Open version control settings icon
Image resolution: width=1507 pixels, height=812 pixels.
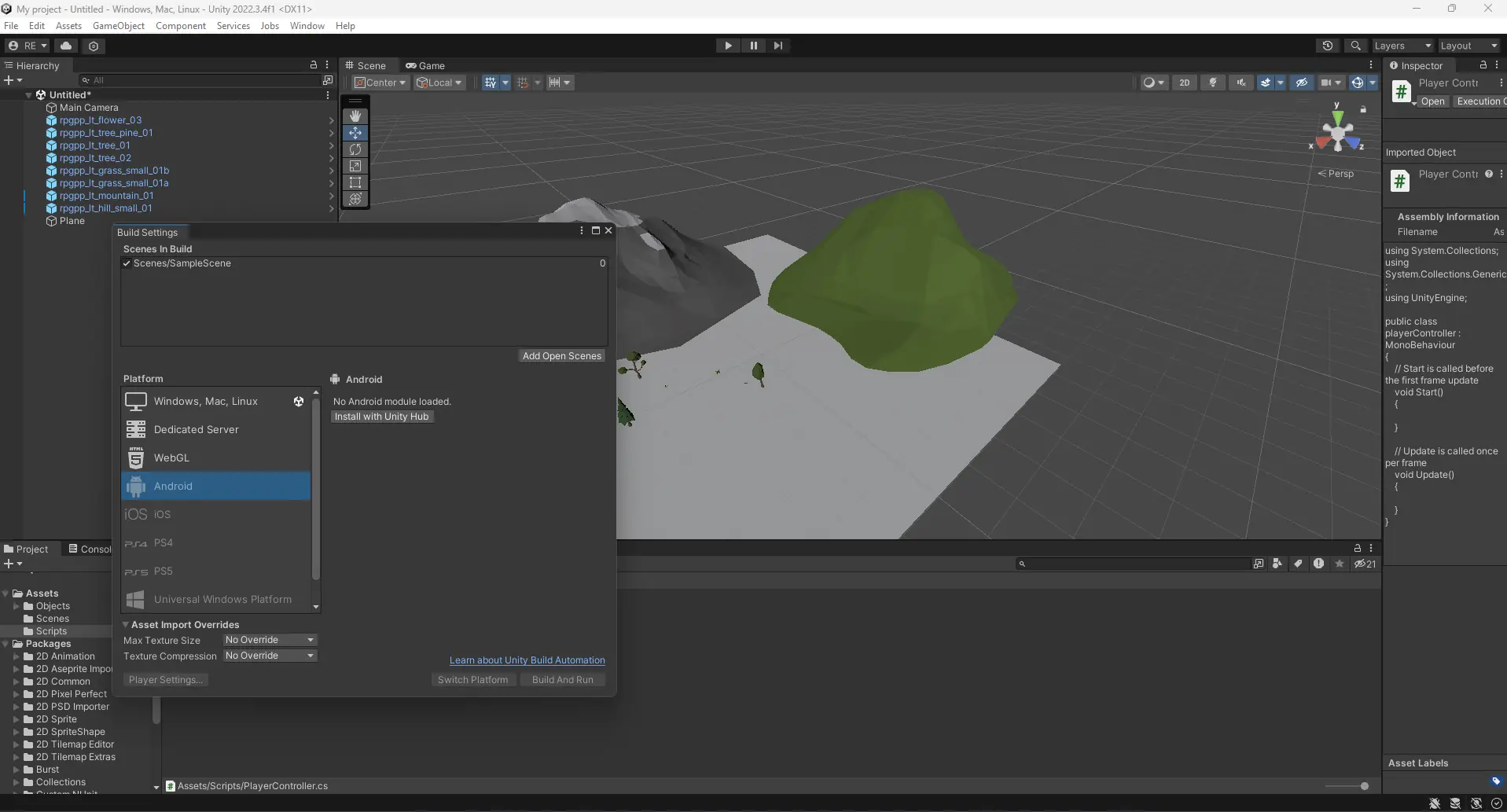(x=94, y=46)
